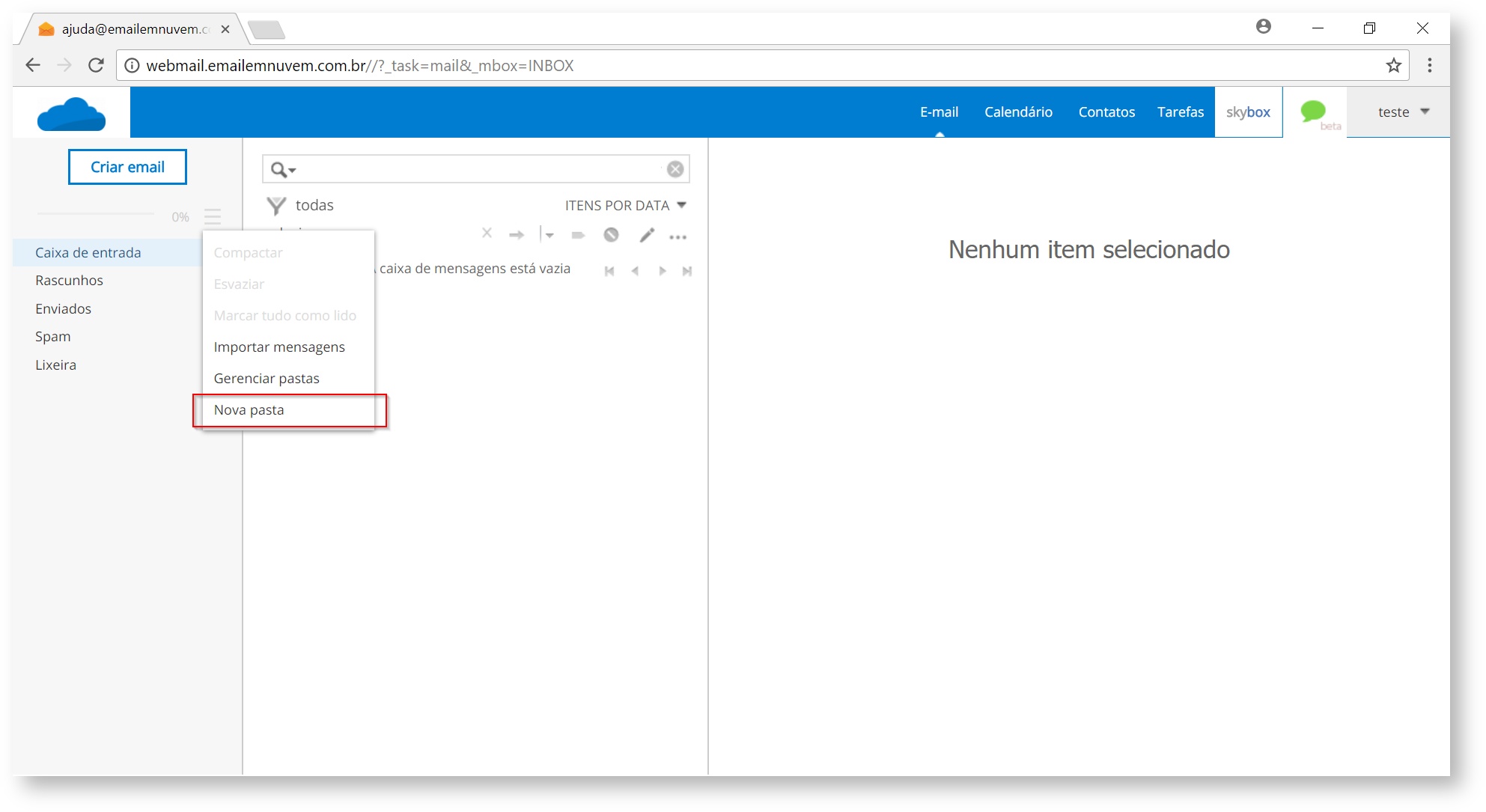
Task: Select Nova pasta from the menu
Action: [249, 410]
